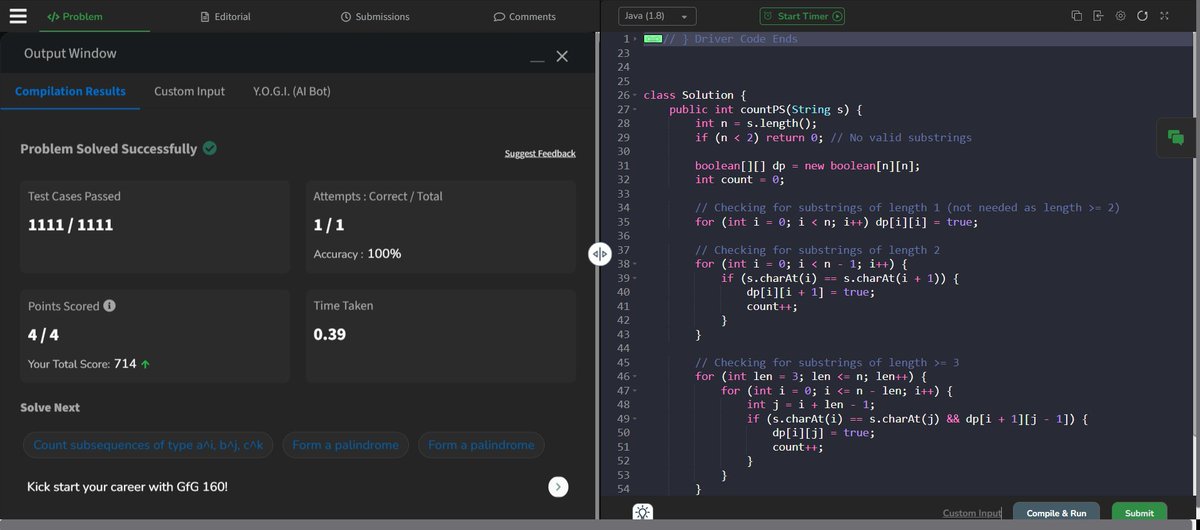Open the chat bubble side widget
Image resolution: width=1200 pixels, height=530 pixels.
(1176, 138)
